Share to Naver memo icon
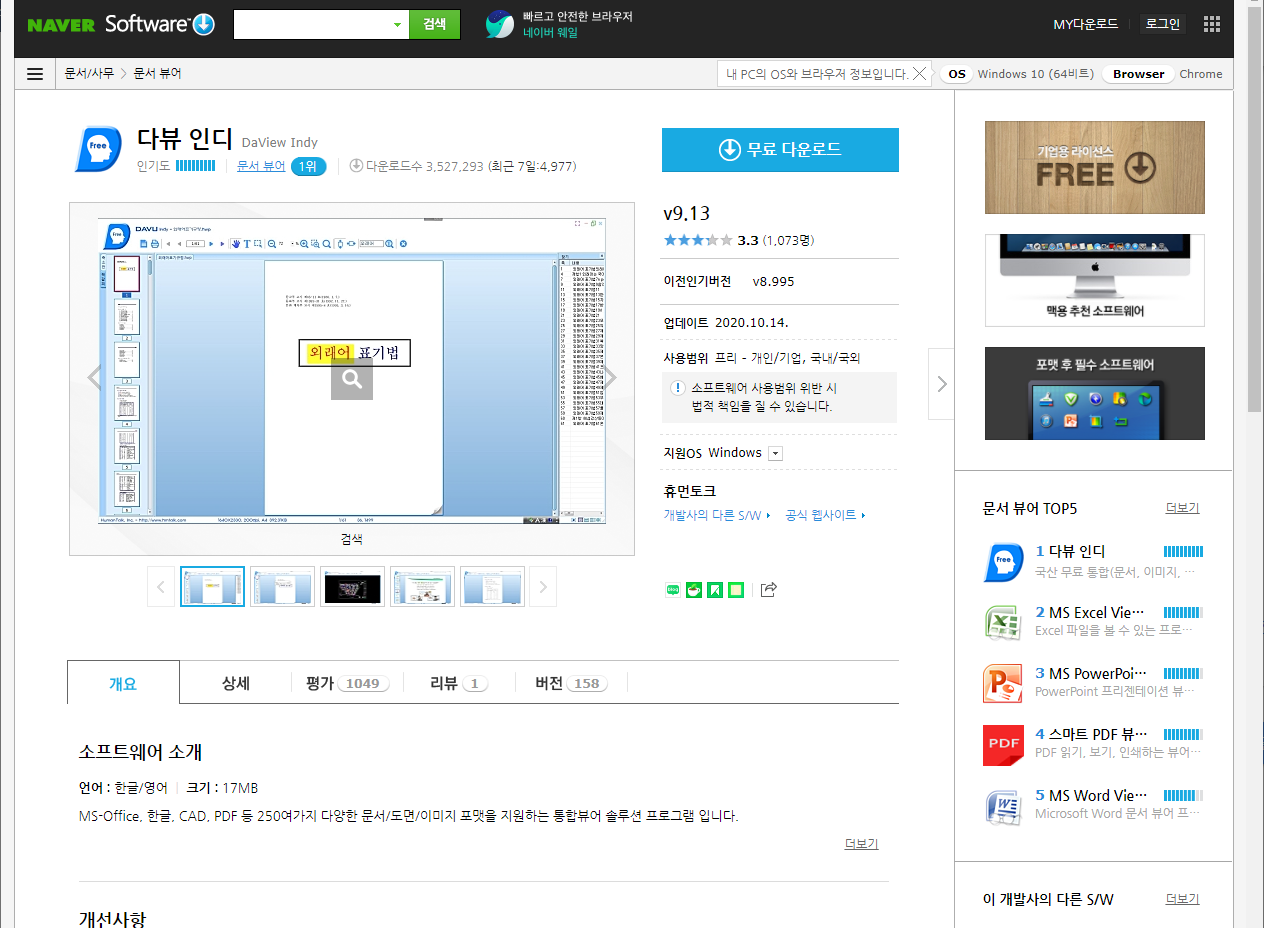Image resolution: width=1264 pixels, height=928 pixels. click(x=736, y=590)
